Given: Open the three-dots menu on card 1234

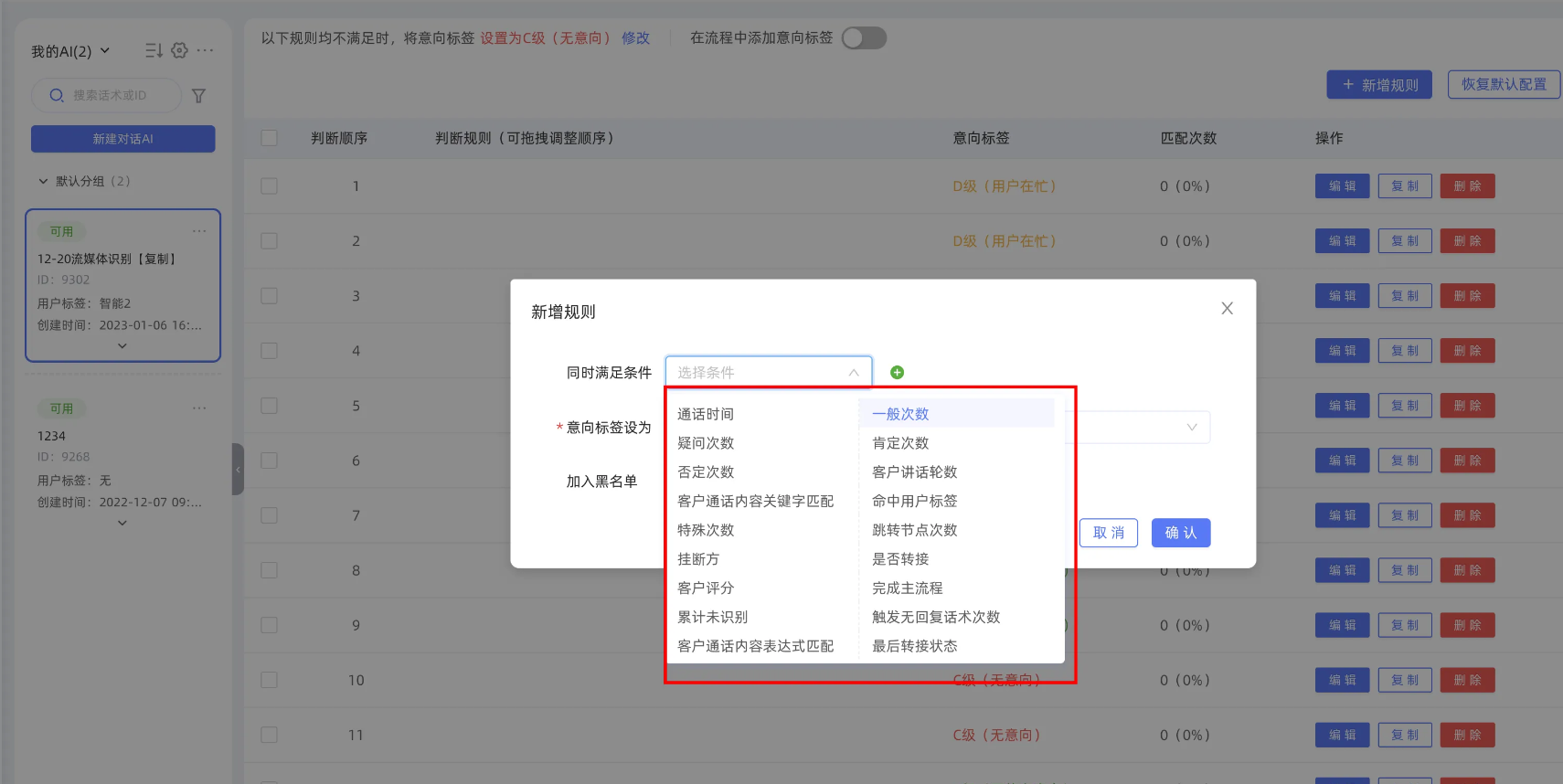Looking at the screenshot, I should tap(199, 408).
